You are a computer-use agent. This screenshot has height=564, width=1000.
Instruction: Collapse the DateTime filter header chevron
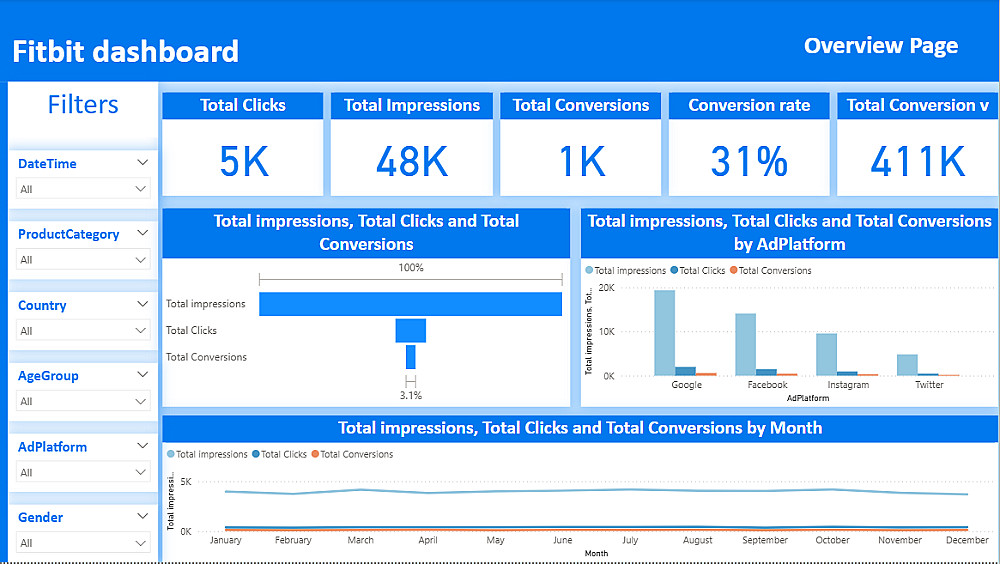point(142,163)
